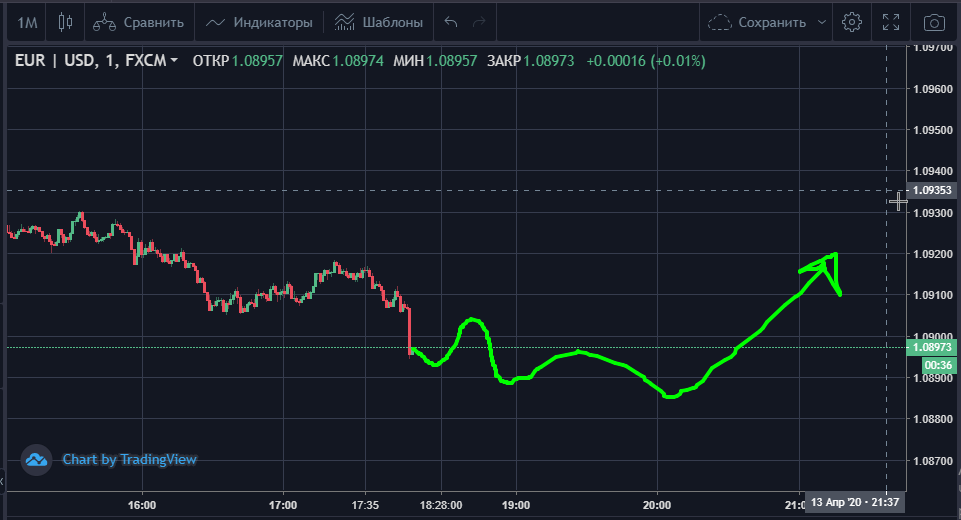Open the Chart by TradingView link

coord(129,459)
